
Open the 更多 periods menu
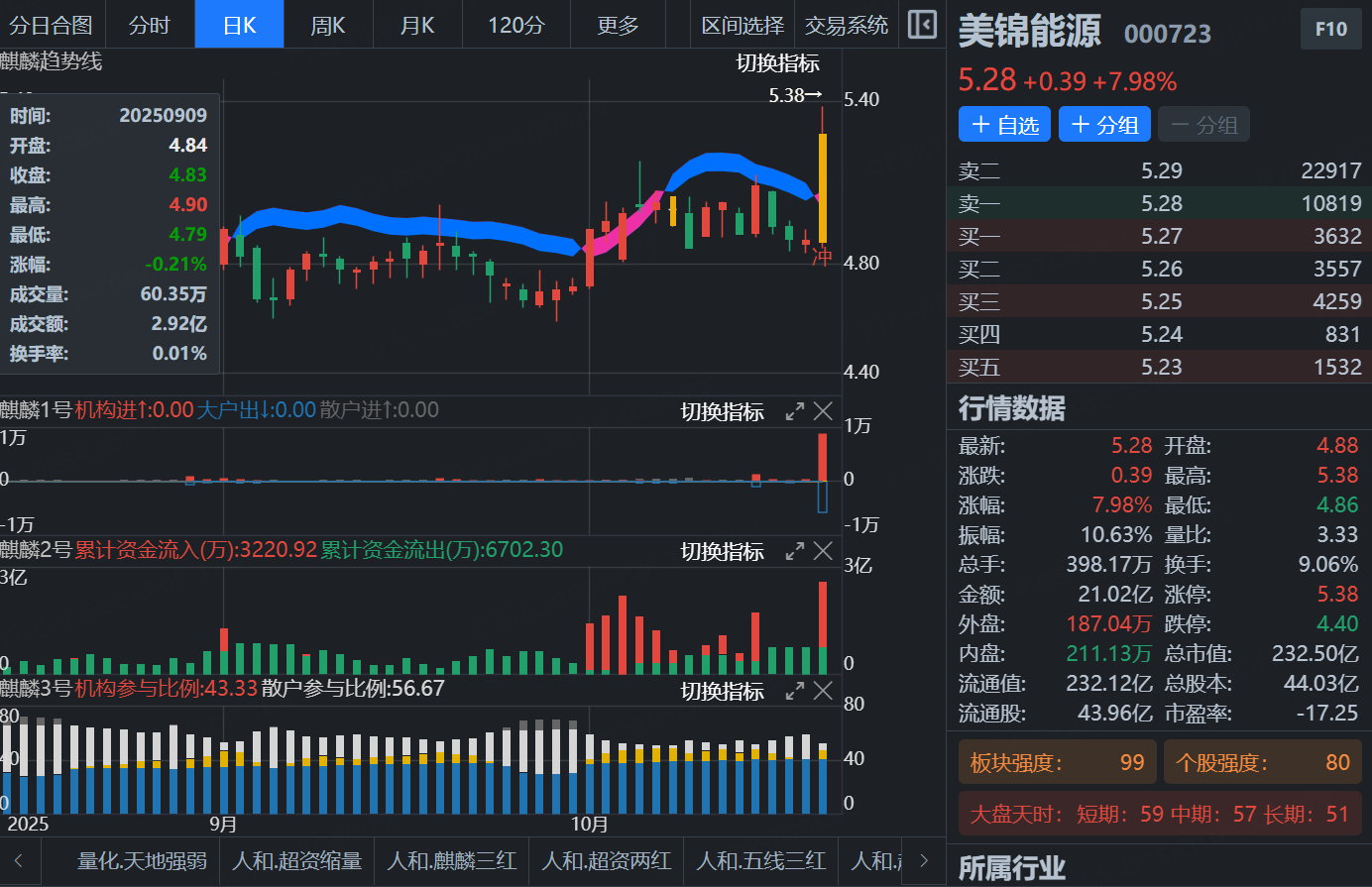coord(618,25)
